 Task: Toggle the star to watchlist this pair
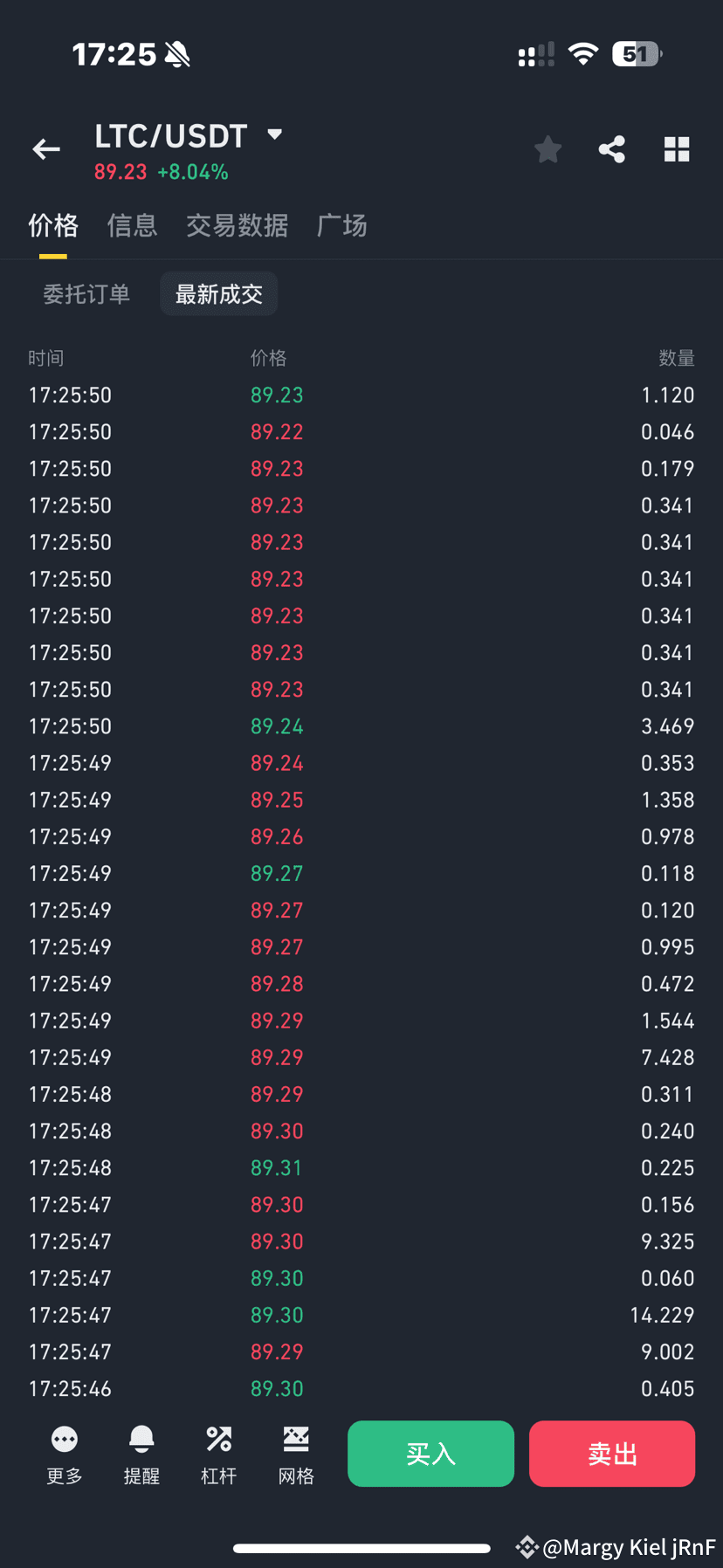click(x=547, y=148)
